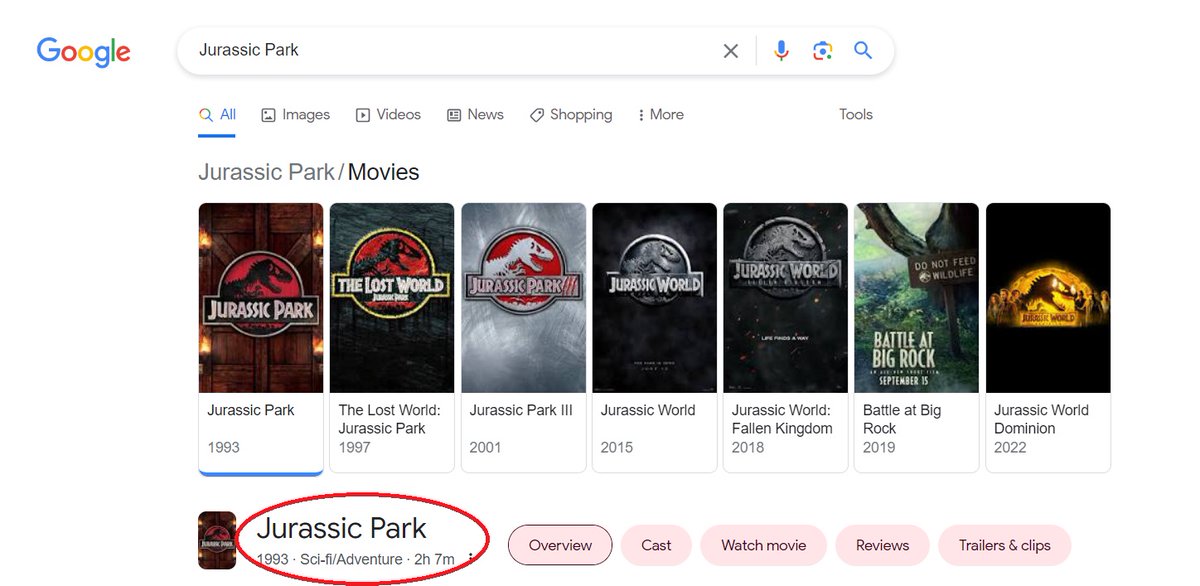Open The Lost World: Jurassic Park poster
Image resolution: width=1200 pixels, height=586 pixels.
click(392, 298)
